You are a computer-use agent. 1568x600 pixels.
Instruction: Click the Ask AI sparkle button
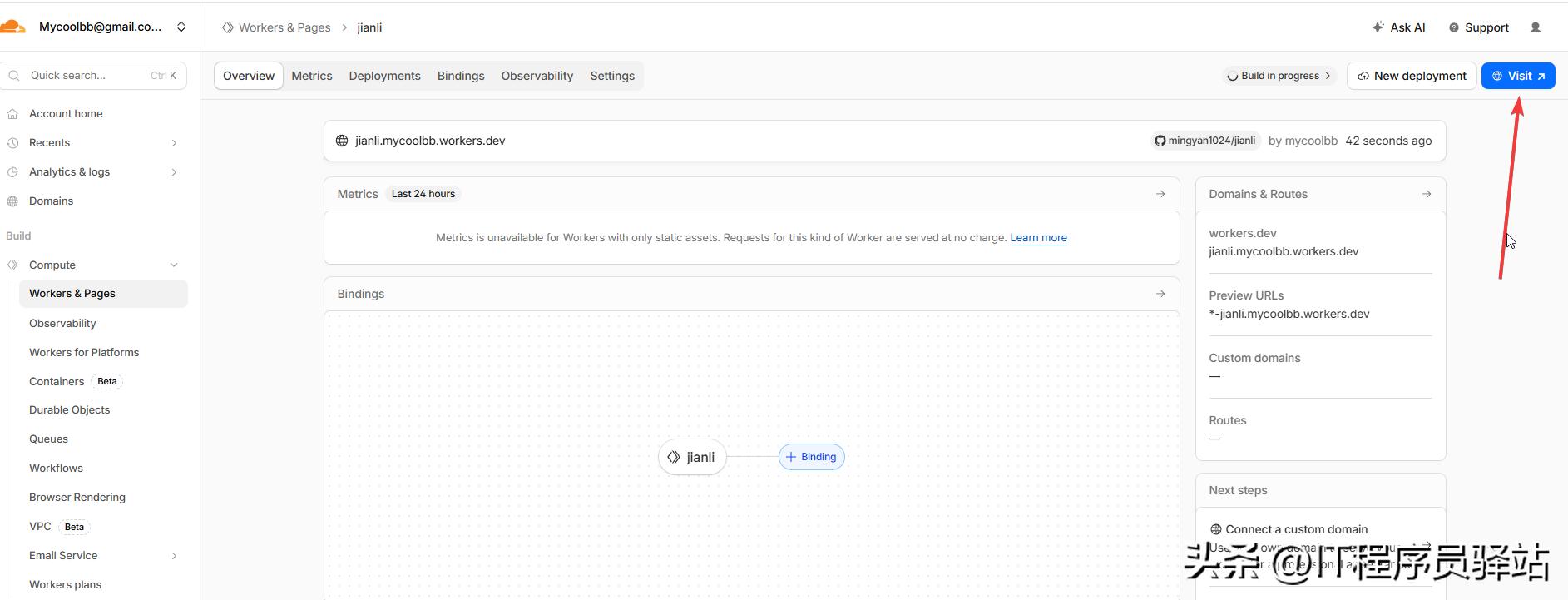pyautogui.click(x=1398, y=27)
